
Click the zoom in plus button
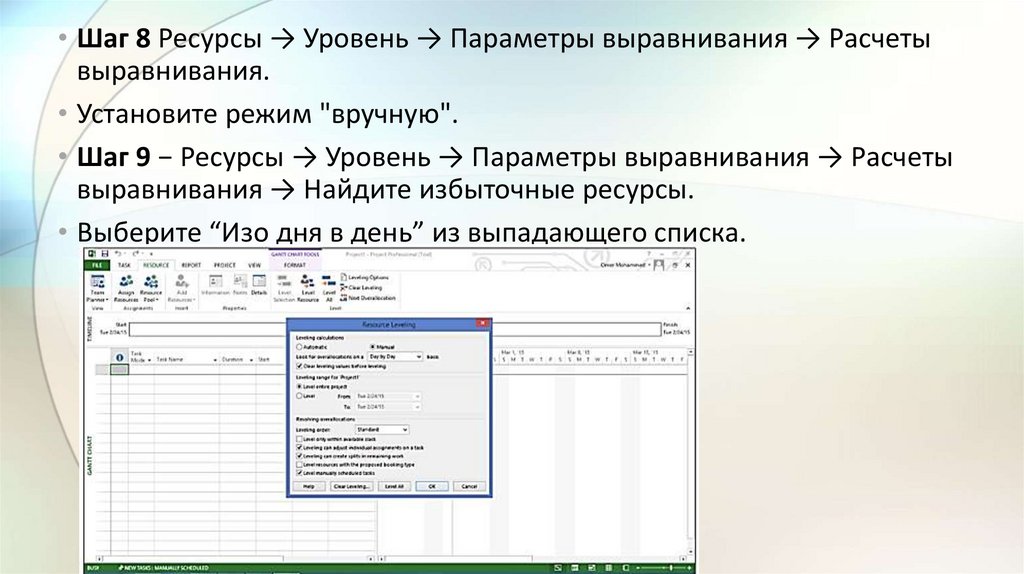click(x=690, y=568)
